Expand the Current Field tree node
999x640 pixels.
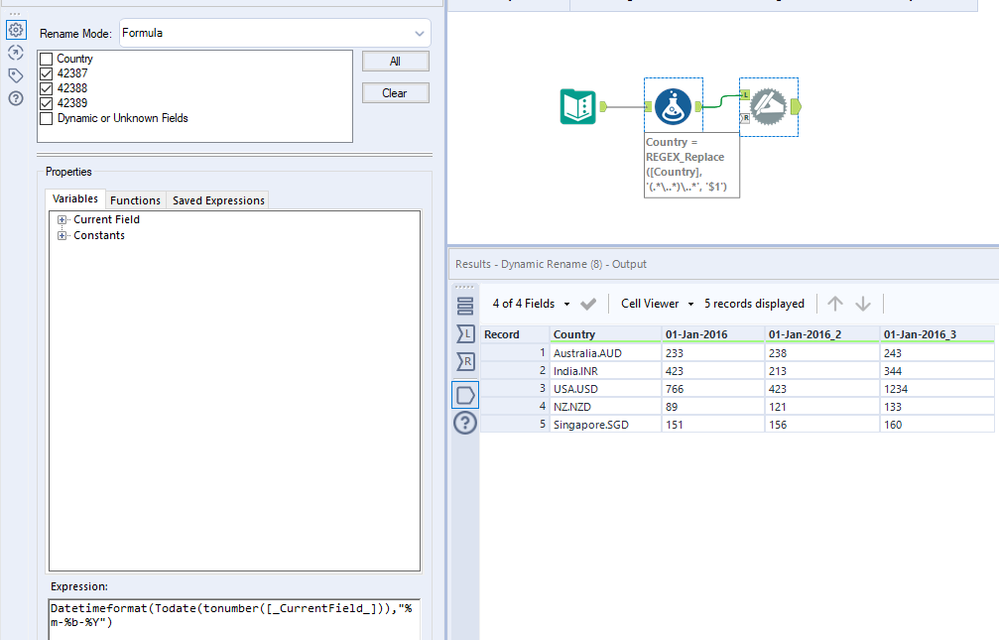point(63,220)
